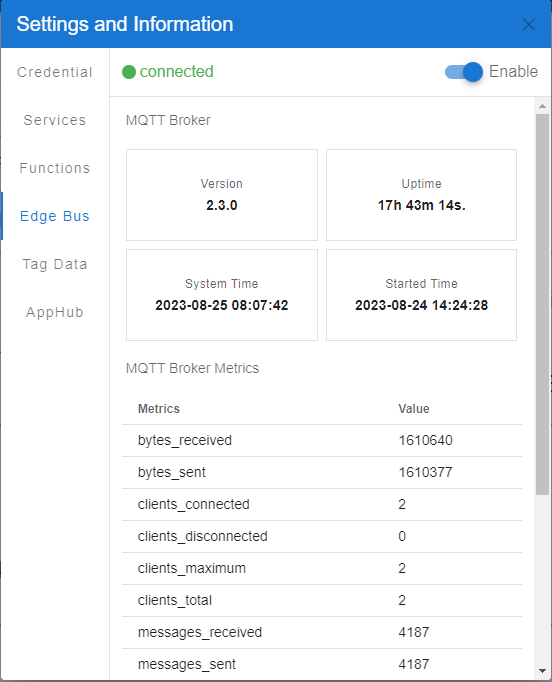Select the messages_sent metric
552x682 pixels.
(322, 664)
